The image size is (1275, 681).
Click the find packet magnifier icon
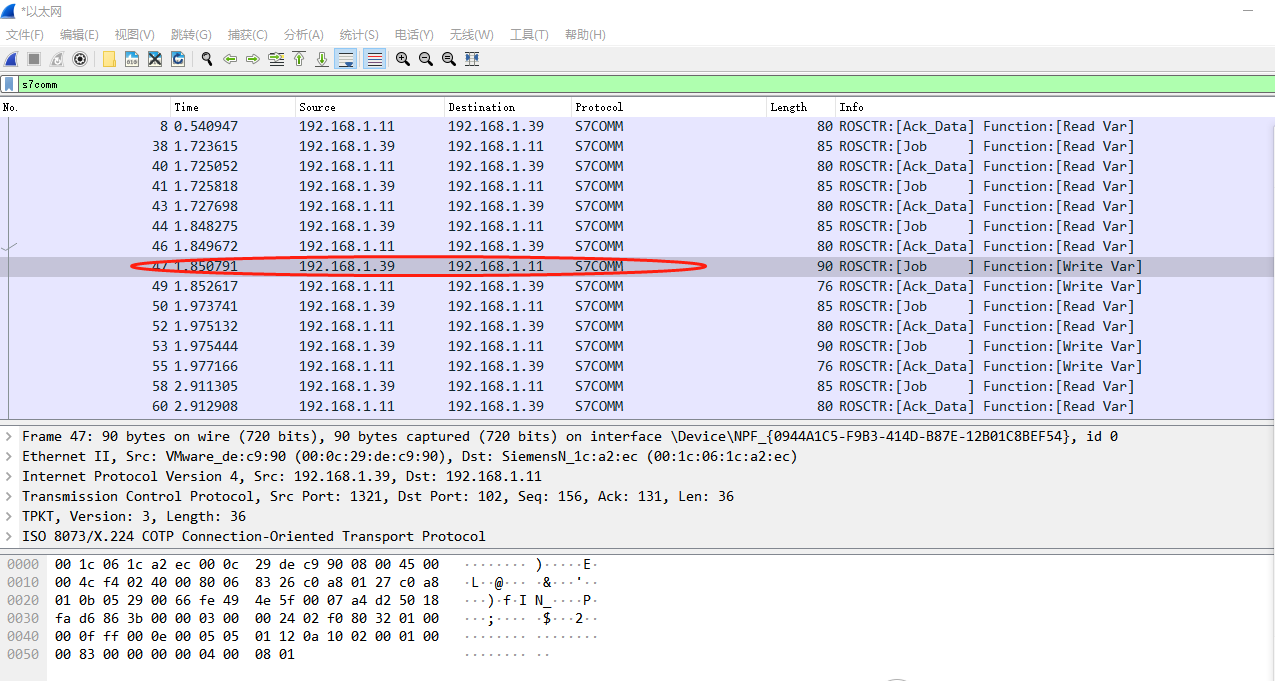[x=207, y=59]
